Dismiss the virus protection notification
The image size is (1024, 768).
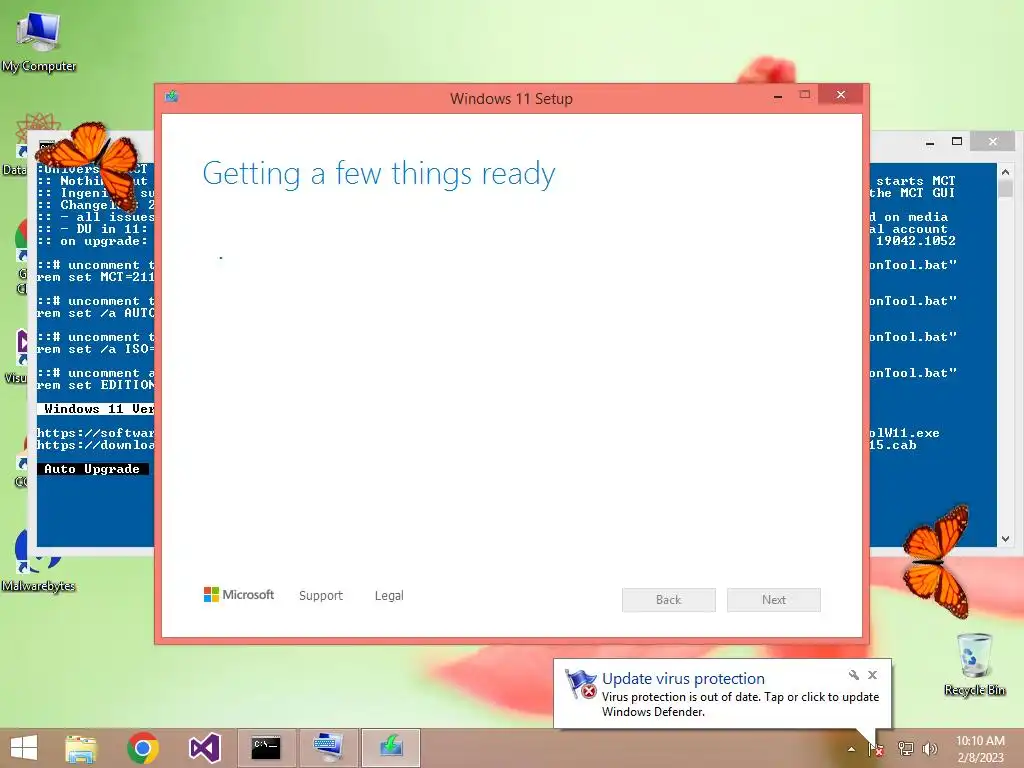[872, 675]
